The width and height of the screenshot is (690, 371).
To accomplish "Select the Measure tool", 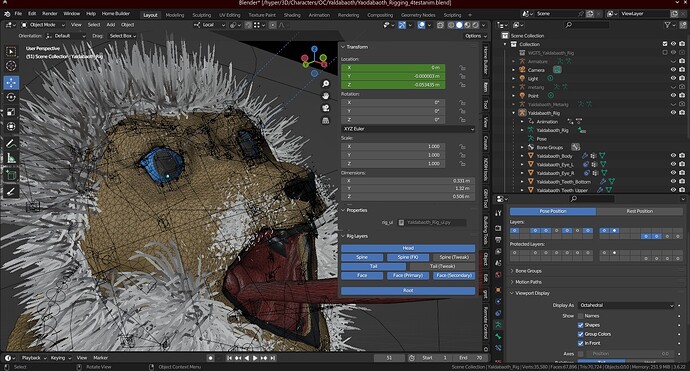I will tap(11, 158).
